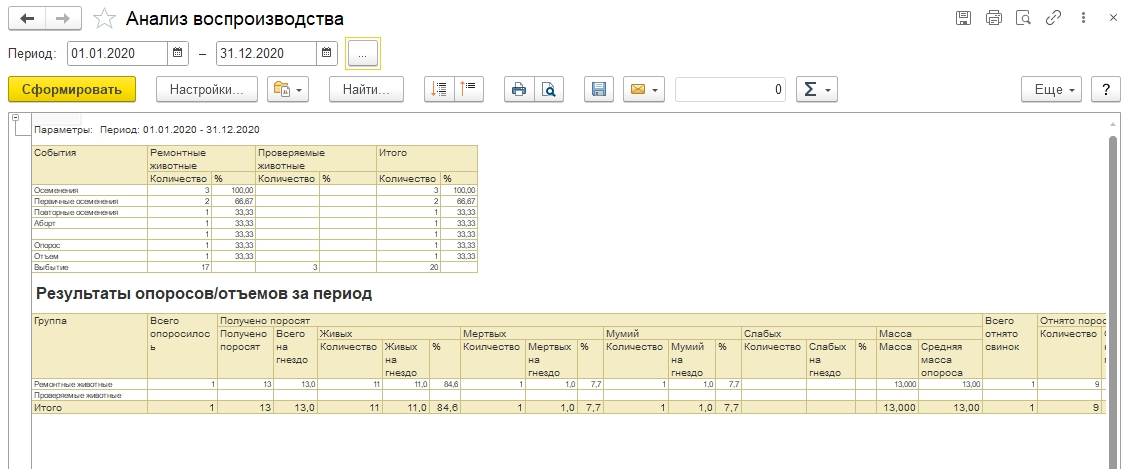Open Настройки... report settings
The width and height of the screenshot is (1128, 469).
pos(207,89)
